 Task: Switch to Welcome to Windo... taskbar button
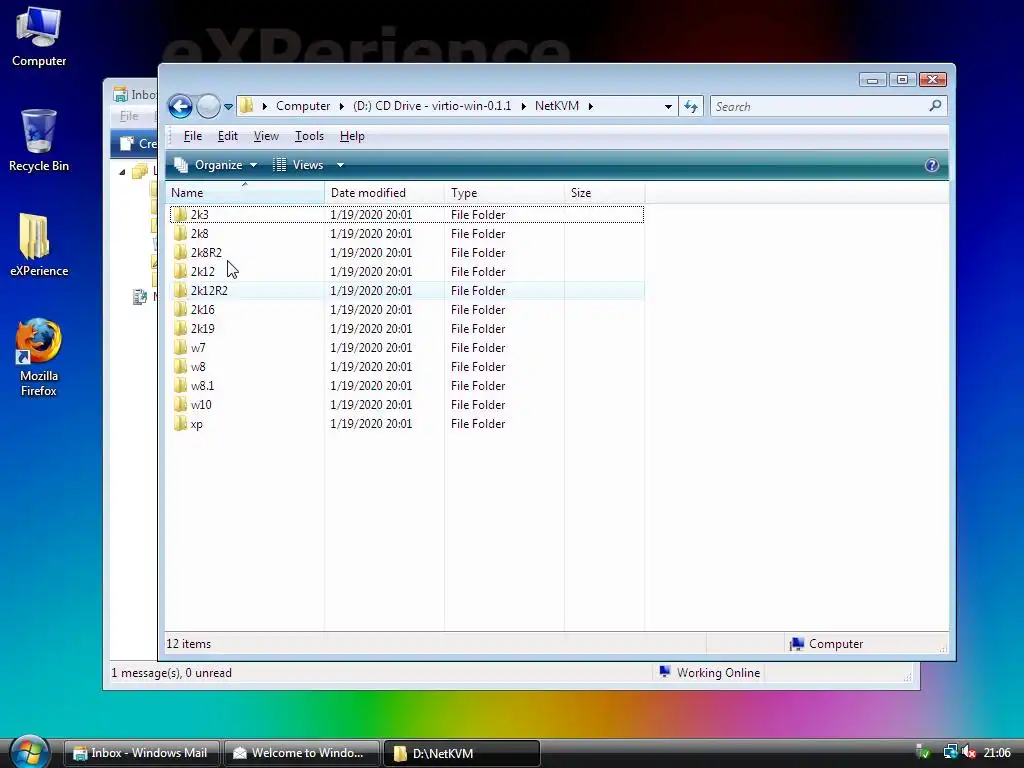(x=301, y=753)
